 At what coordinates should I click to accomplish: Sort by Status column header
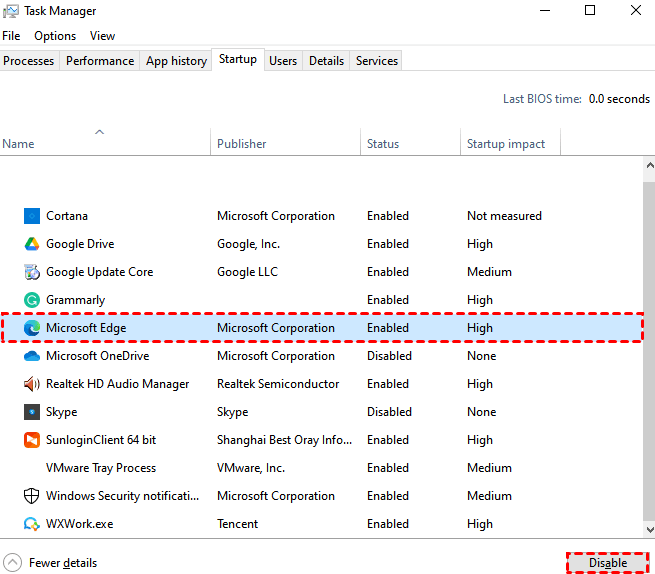point(383,144)
